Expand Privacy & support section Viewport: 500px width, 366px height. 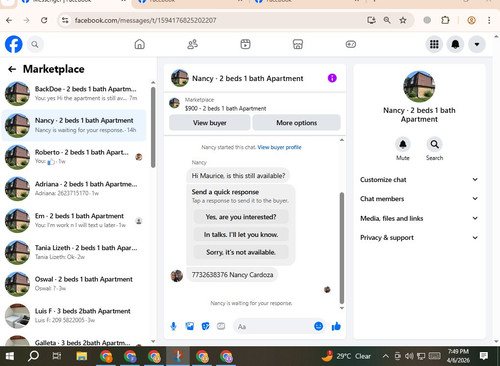(419, 238)
